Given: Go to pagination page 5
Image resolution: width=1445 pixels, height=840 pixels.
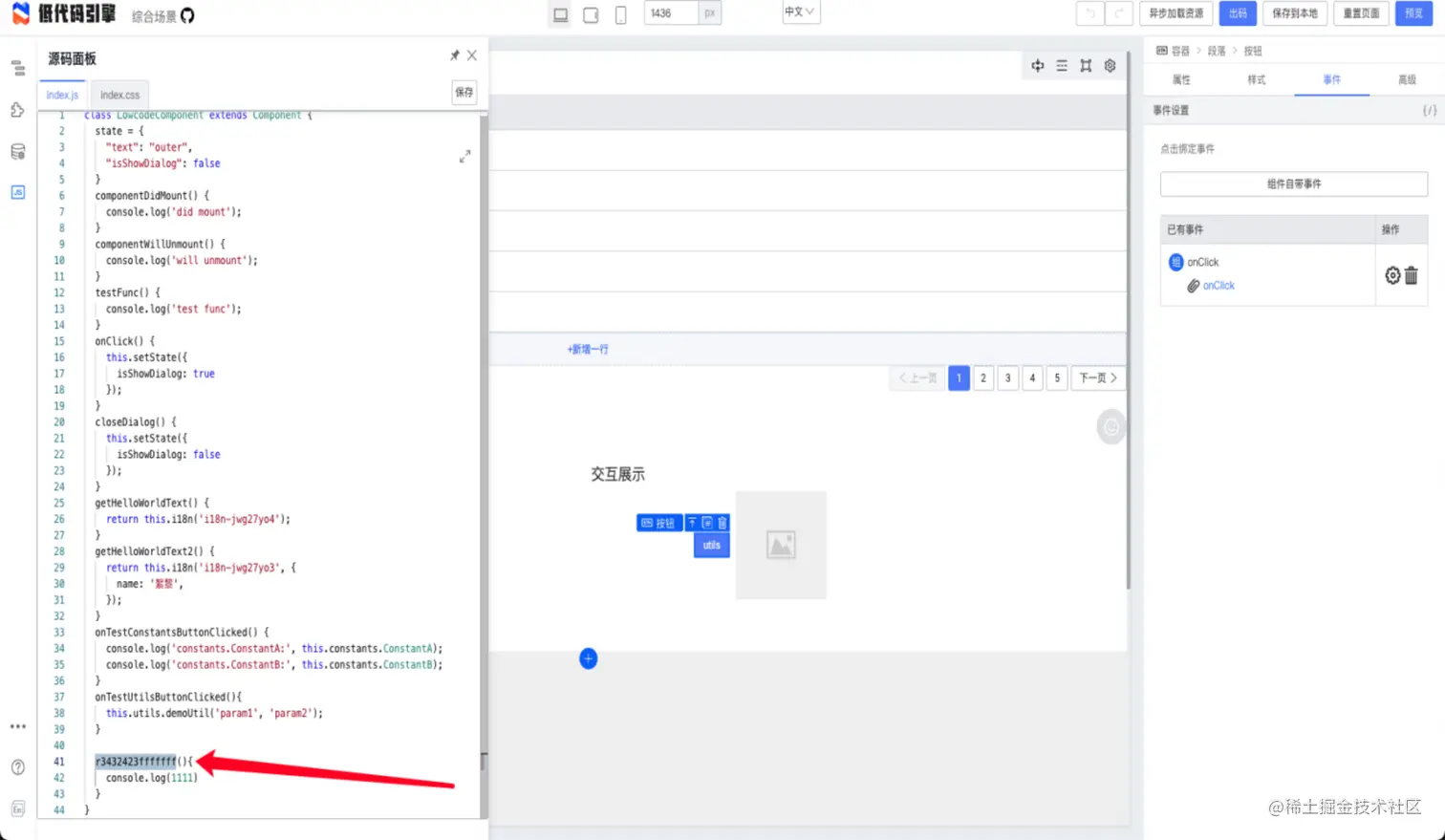Looking at the screenshot, I should click(x=1057, y=377).
